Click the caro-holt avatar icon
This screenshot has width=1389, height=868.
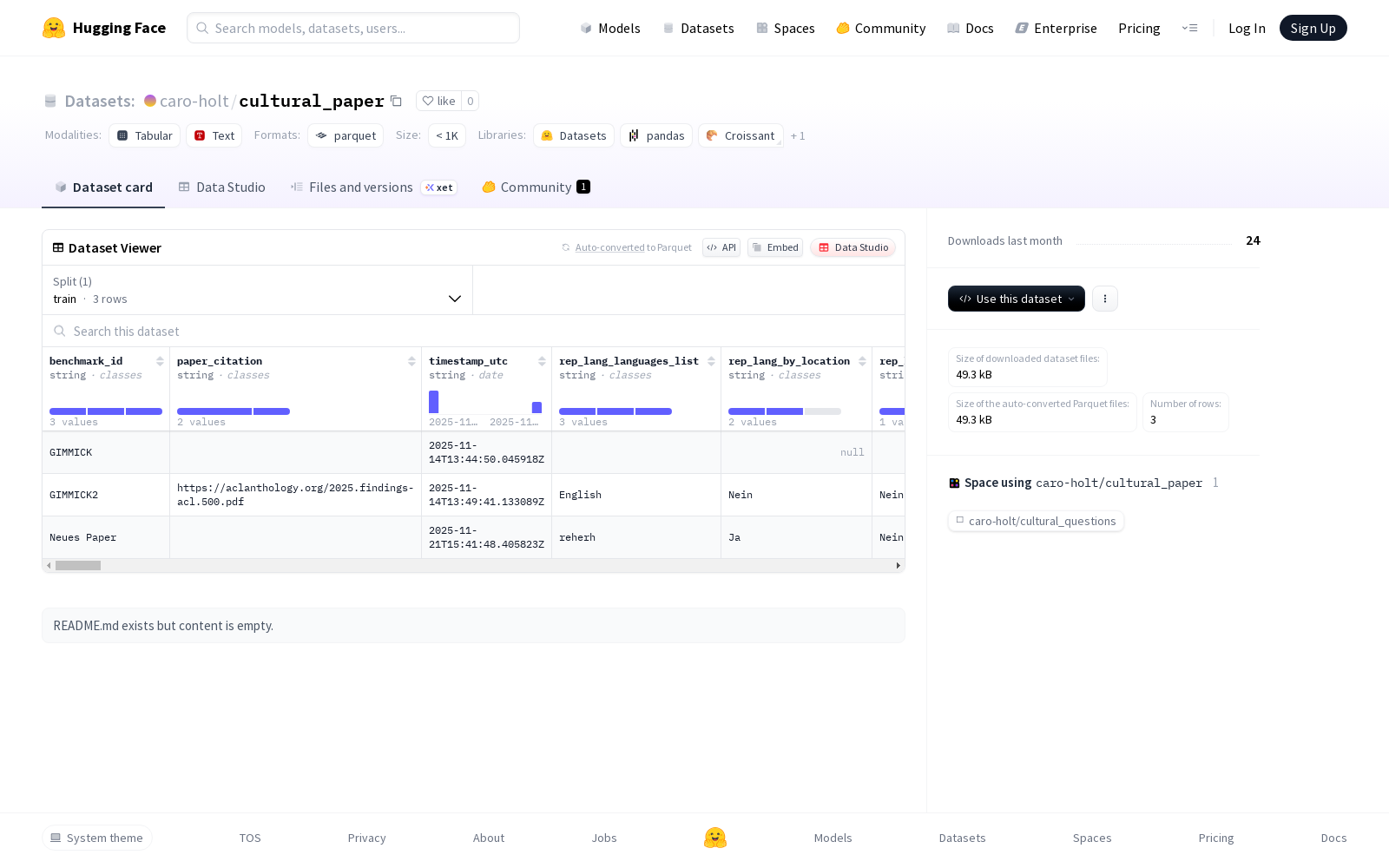click(x=150, y=101)
